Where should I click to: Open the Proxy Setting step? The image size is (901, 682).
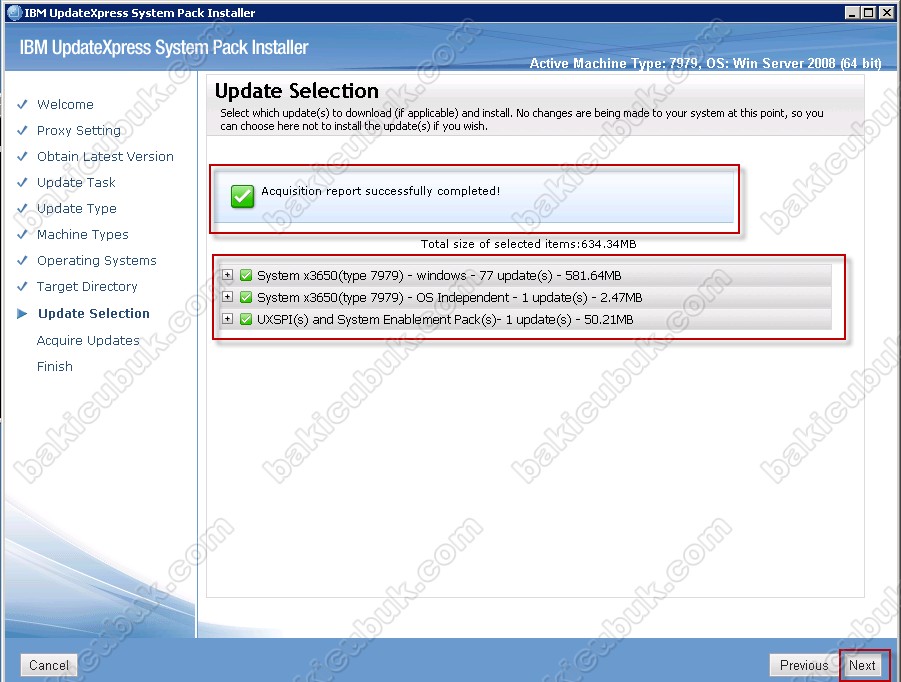pyautogui.click(x=79, y=130)
